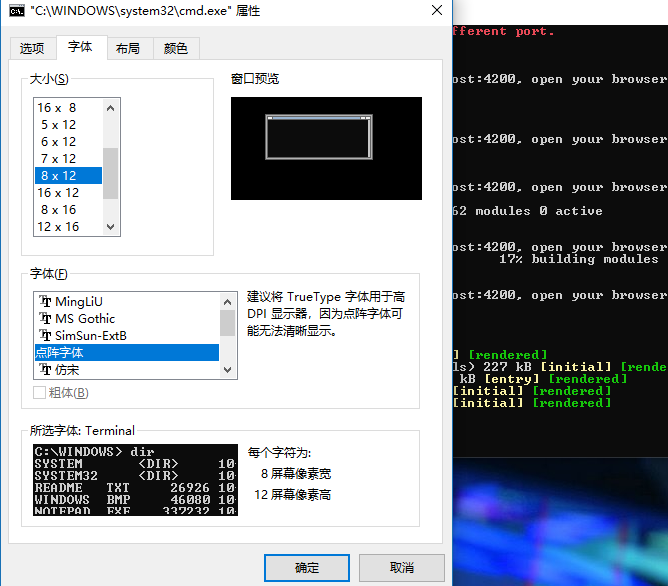Switch to the 选项 tab

(x=32, y=49)
